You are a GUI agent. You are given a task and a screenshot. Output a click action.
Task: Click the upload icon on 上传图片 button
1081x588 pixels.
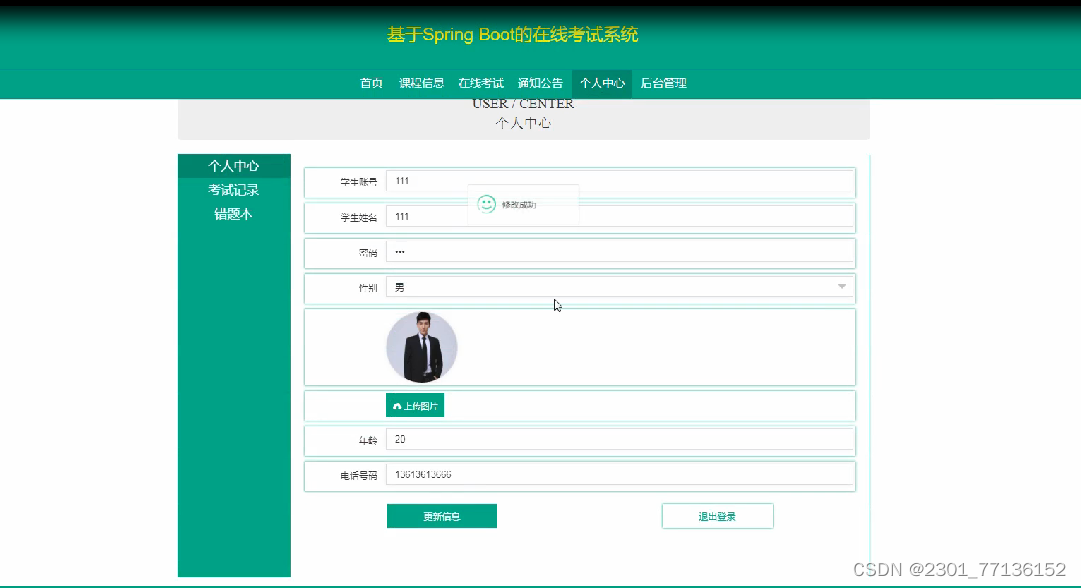(x=397, y=406)
